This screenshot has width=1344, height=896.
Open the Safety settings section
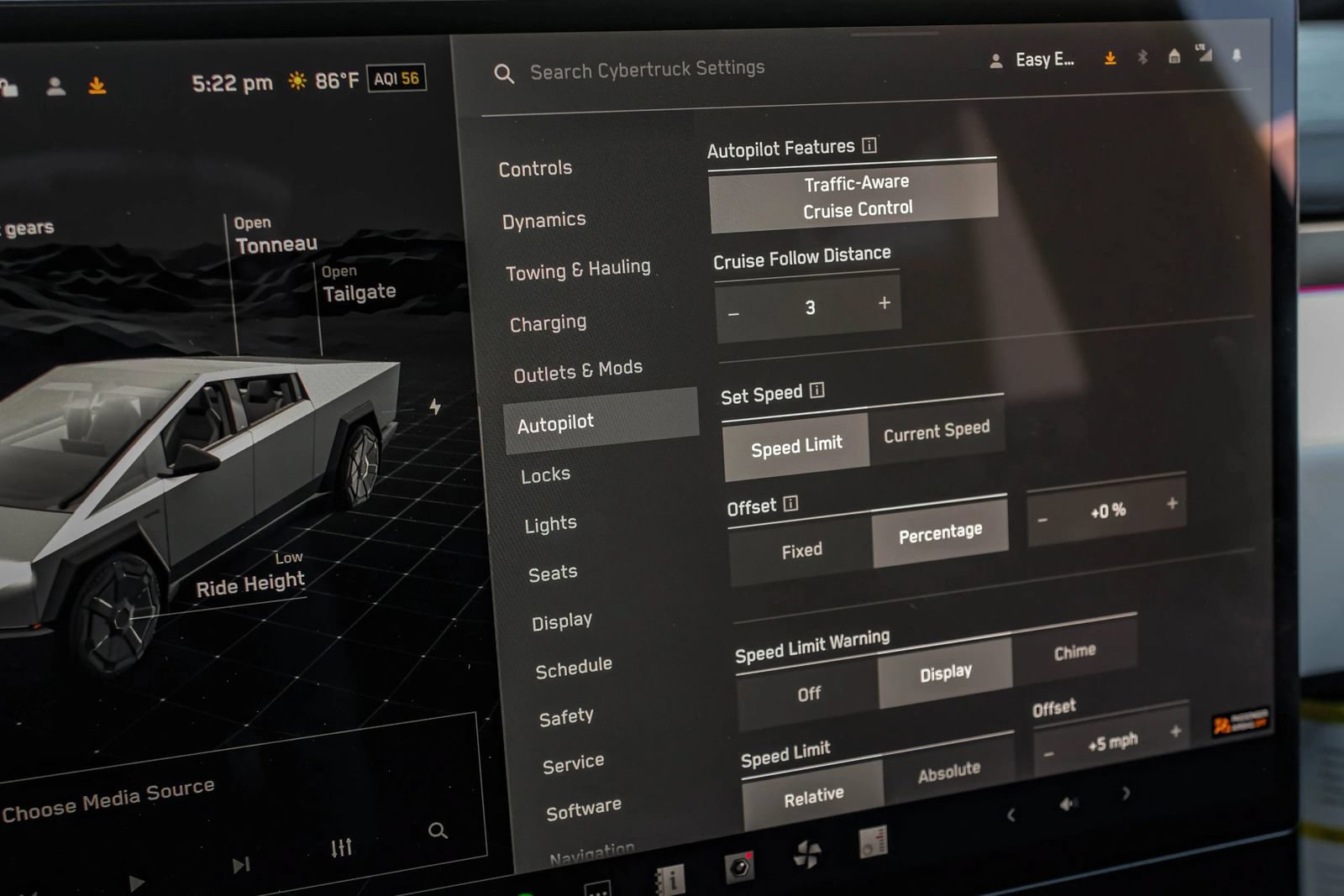[566, 717]
